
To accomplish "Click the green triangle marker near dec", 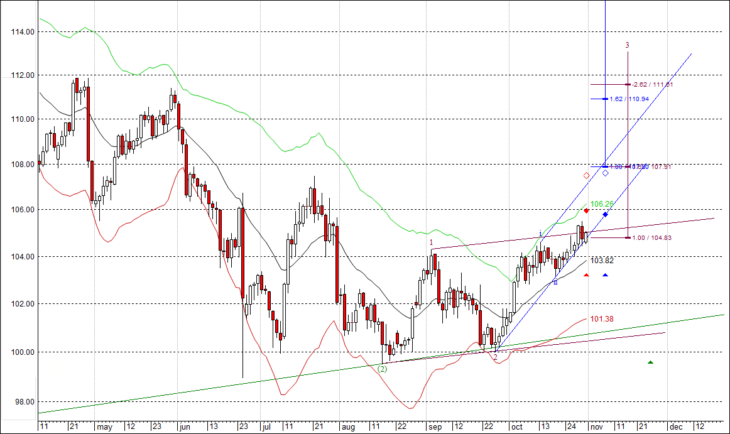I will 650,362.
